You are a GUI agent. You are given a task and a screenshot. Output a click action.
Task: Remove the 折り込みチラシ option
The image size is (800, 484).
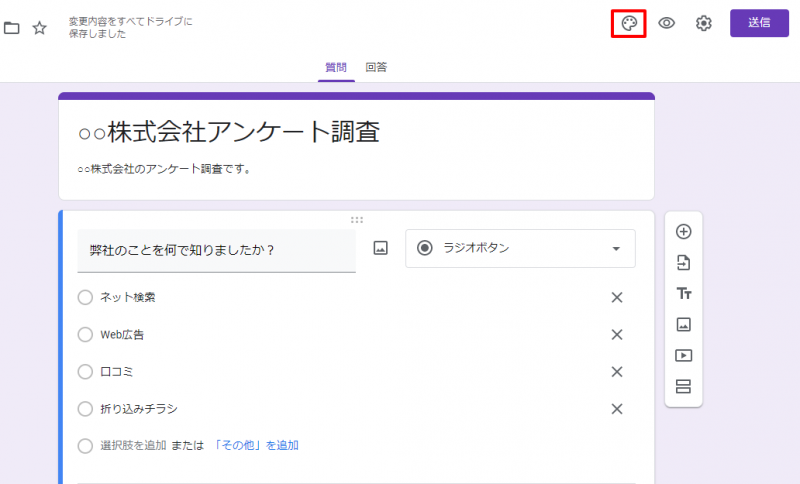[617, 409]
